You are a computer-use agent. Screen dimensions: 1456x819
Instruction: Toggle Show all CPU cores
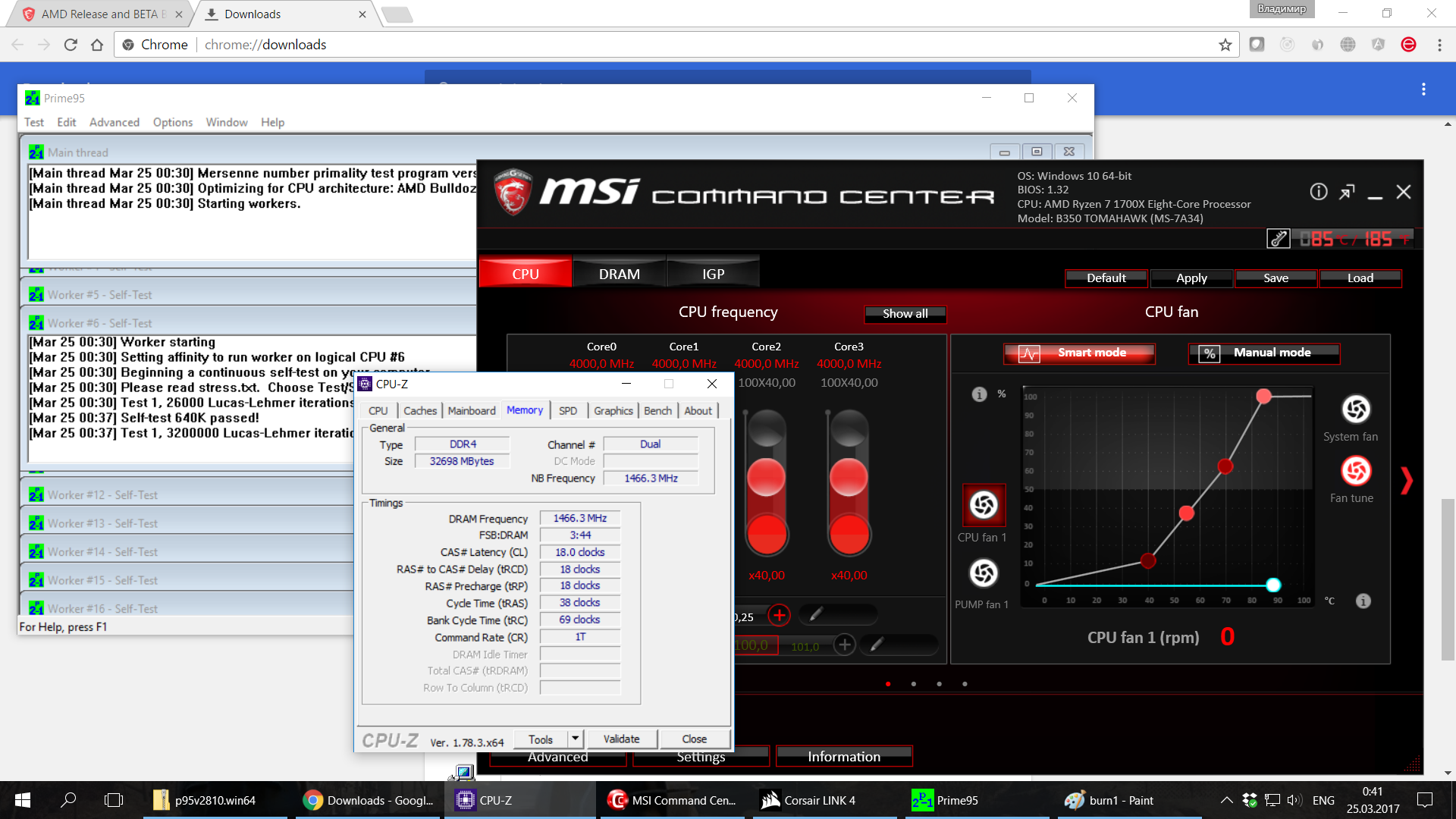click(x=905, y=314)
